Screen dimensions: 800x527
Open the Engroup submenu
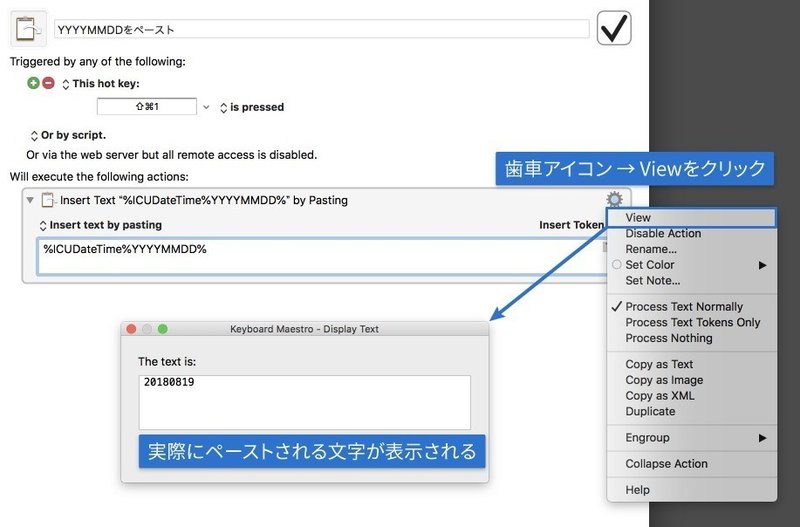click(691, 438)
